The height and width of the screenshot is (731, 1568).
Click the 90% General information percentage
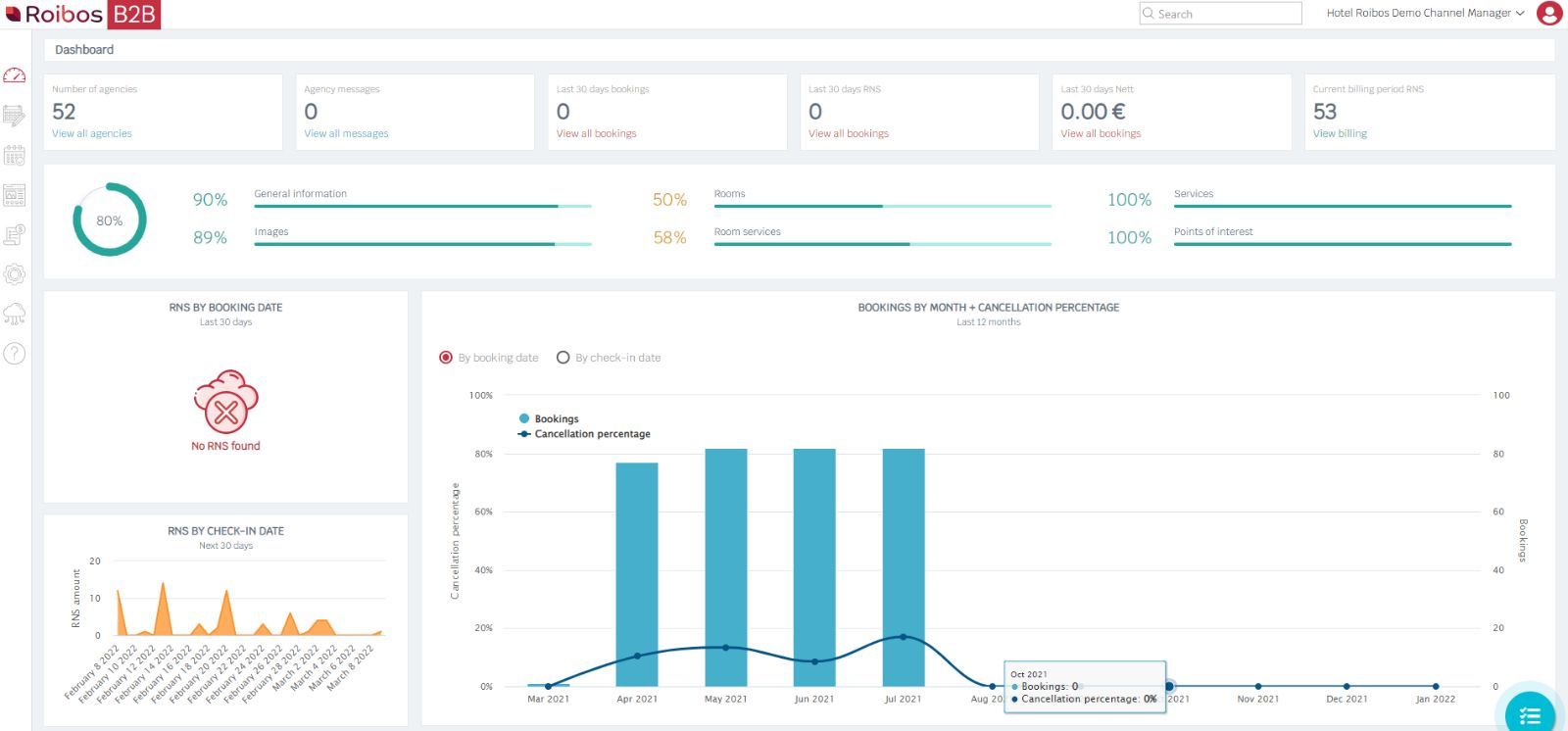coord(210,200)
